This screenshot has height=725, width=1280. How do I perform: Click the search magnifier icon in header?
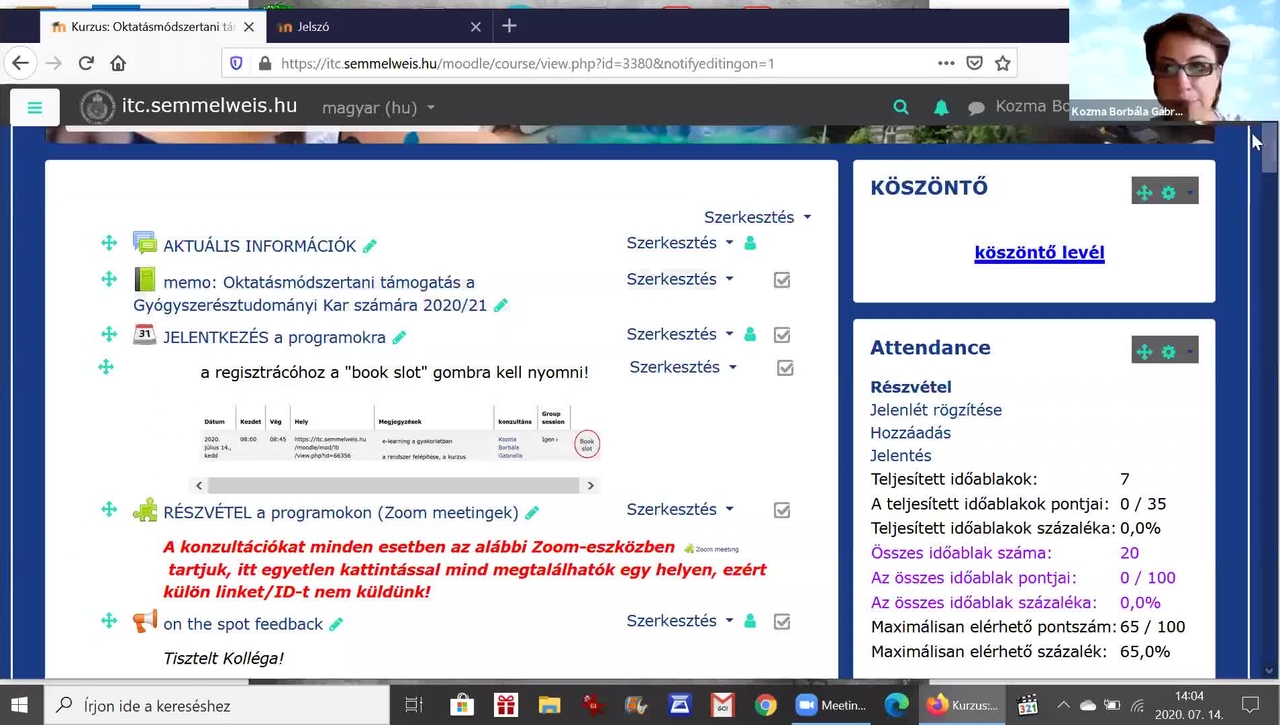tap(901, 107)
